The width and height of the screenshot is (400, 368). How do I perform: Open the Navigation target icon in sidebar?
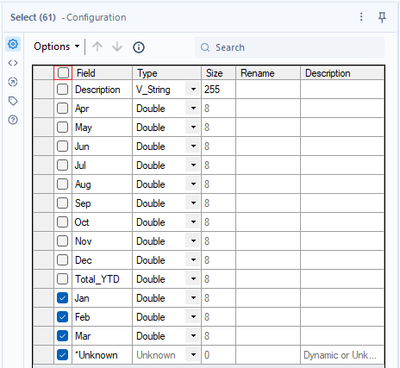[13, 82]
